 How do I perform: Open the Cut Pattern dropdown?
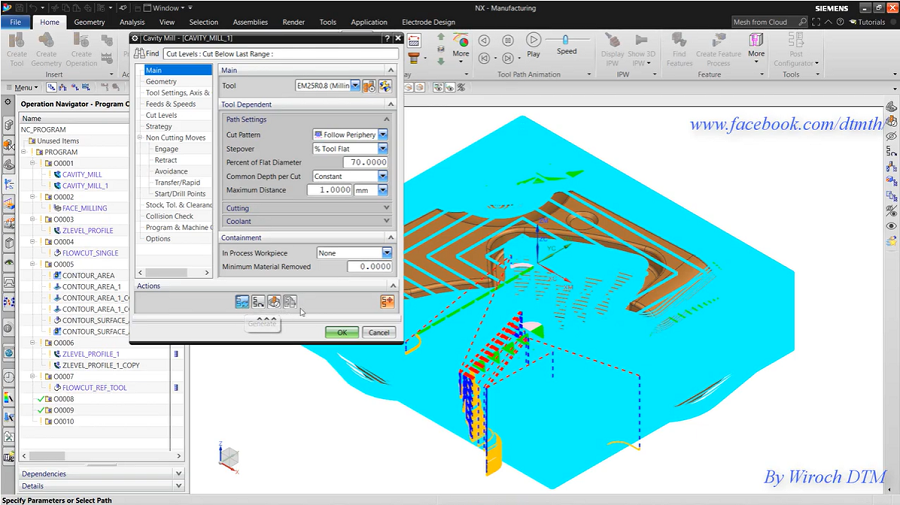click(383, 134)
